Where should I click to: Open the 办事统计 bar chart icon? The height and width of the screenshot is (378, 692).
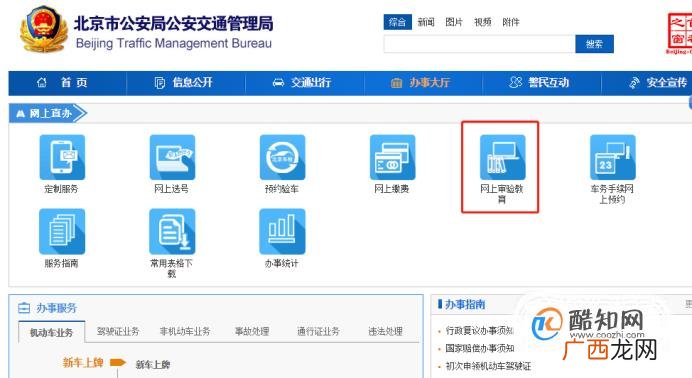pos(282,232)
